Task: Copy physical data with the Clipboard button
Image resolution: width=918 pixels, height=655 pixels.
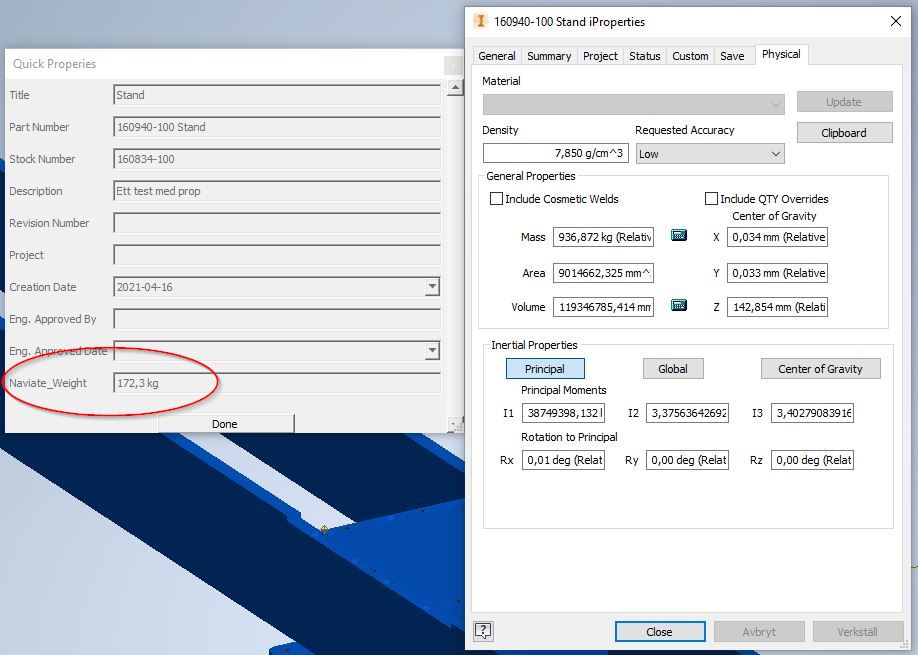Action: coord(843,132)
